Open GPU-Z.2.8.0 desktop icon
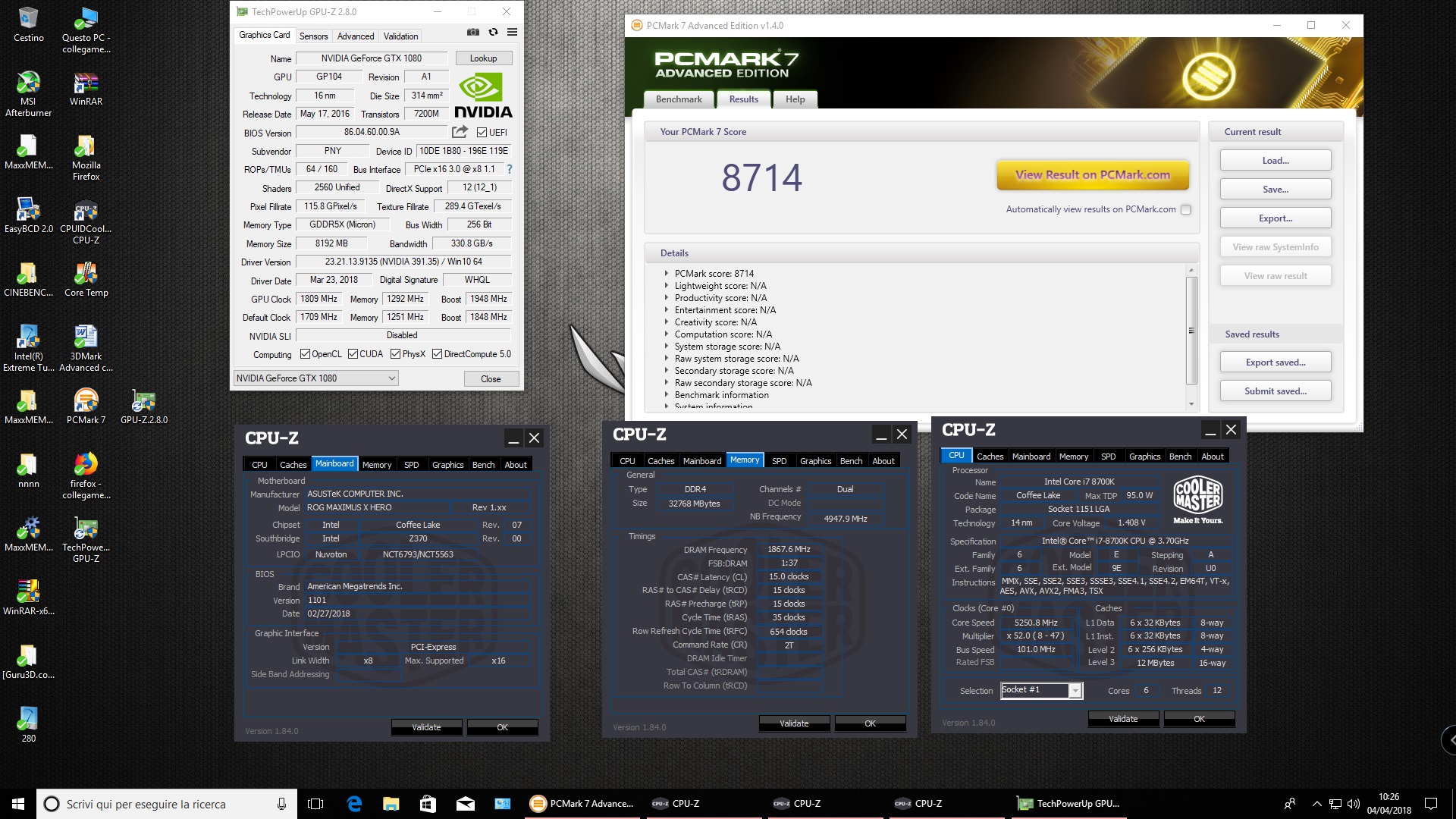Screen dimensions: 1456x819 143,406
